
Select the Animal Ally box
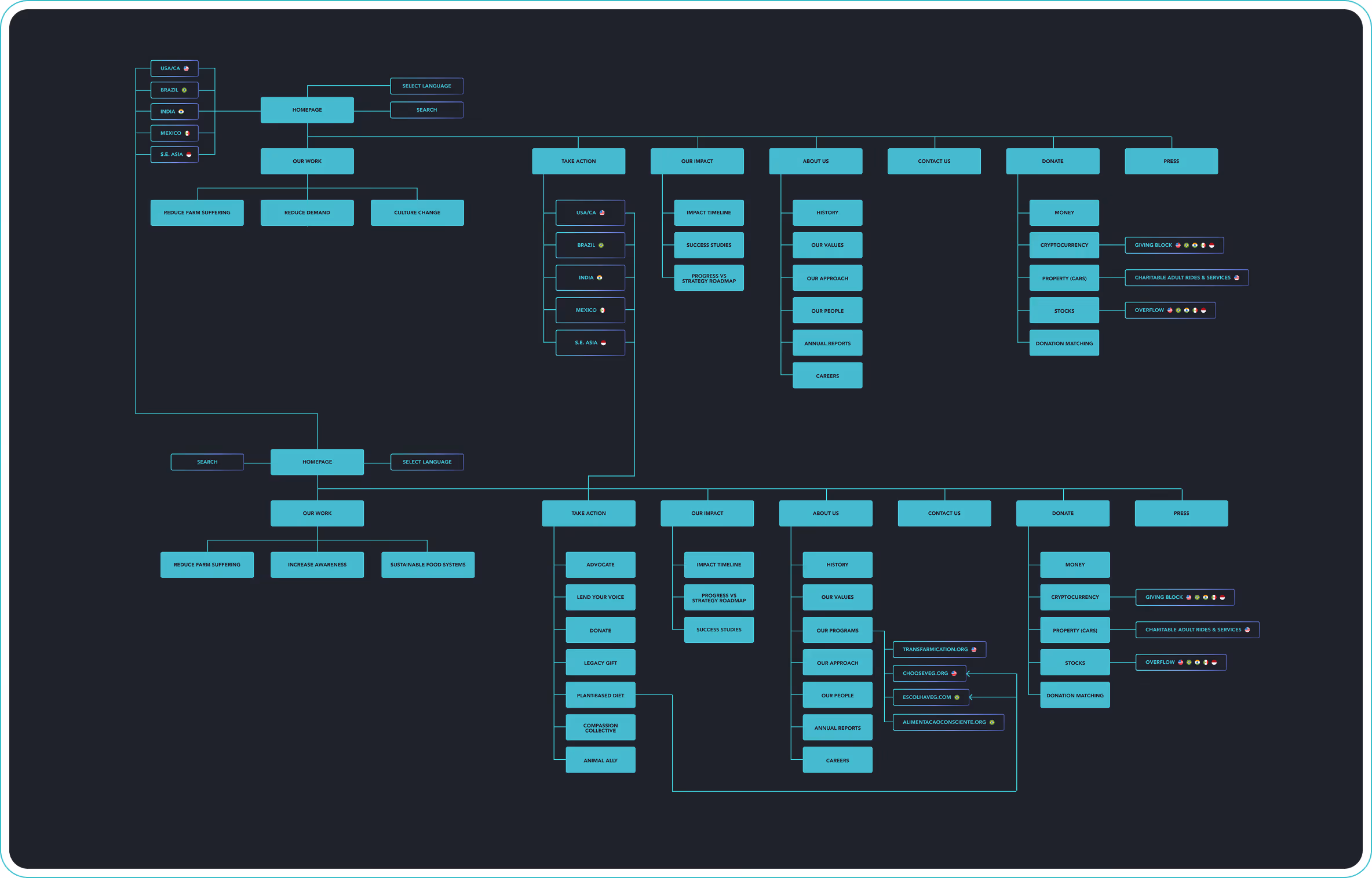pyautogui.click(x=600, y=760)
